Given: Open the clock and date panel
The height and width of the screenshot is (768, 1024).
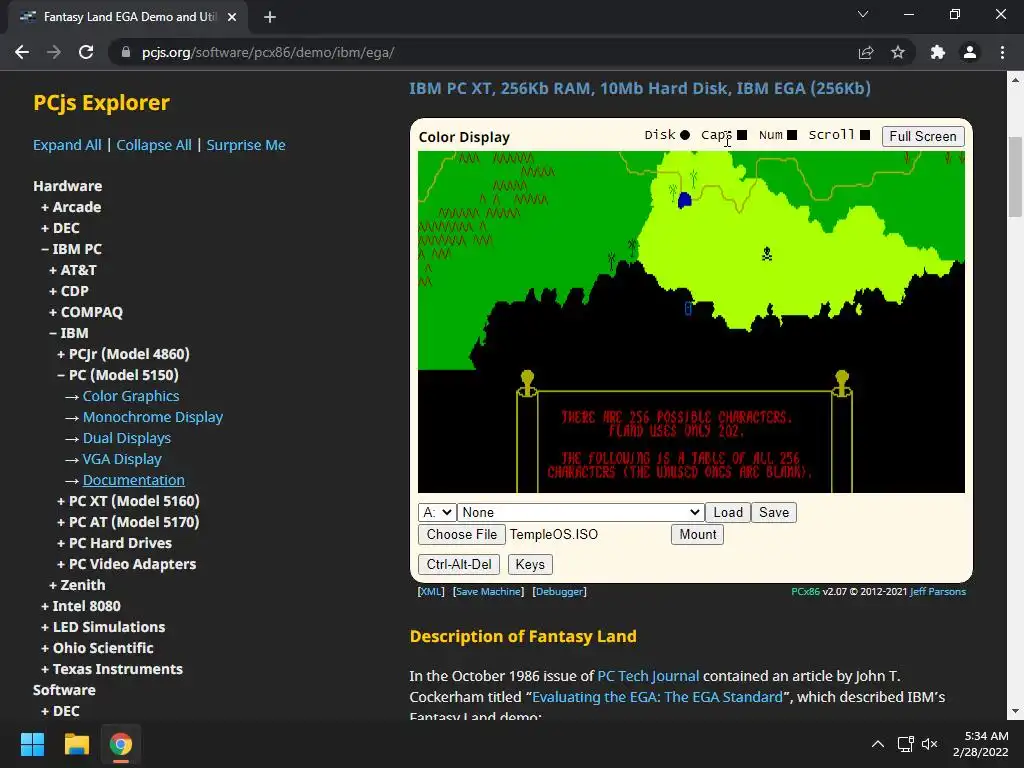Looking at the screenshot, I should (980, 744).
